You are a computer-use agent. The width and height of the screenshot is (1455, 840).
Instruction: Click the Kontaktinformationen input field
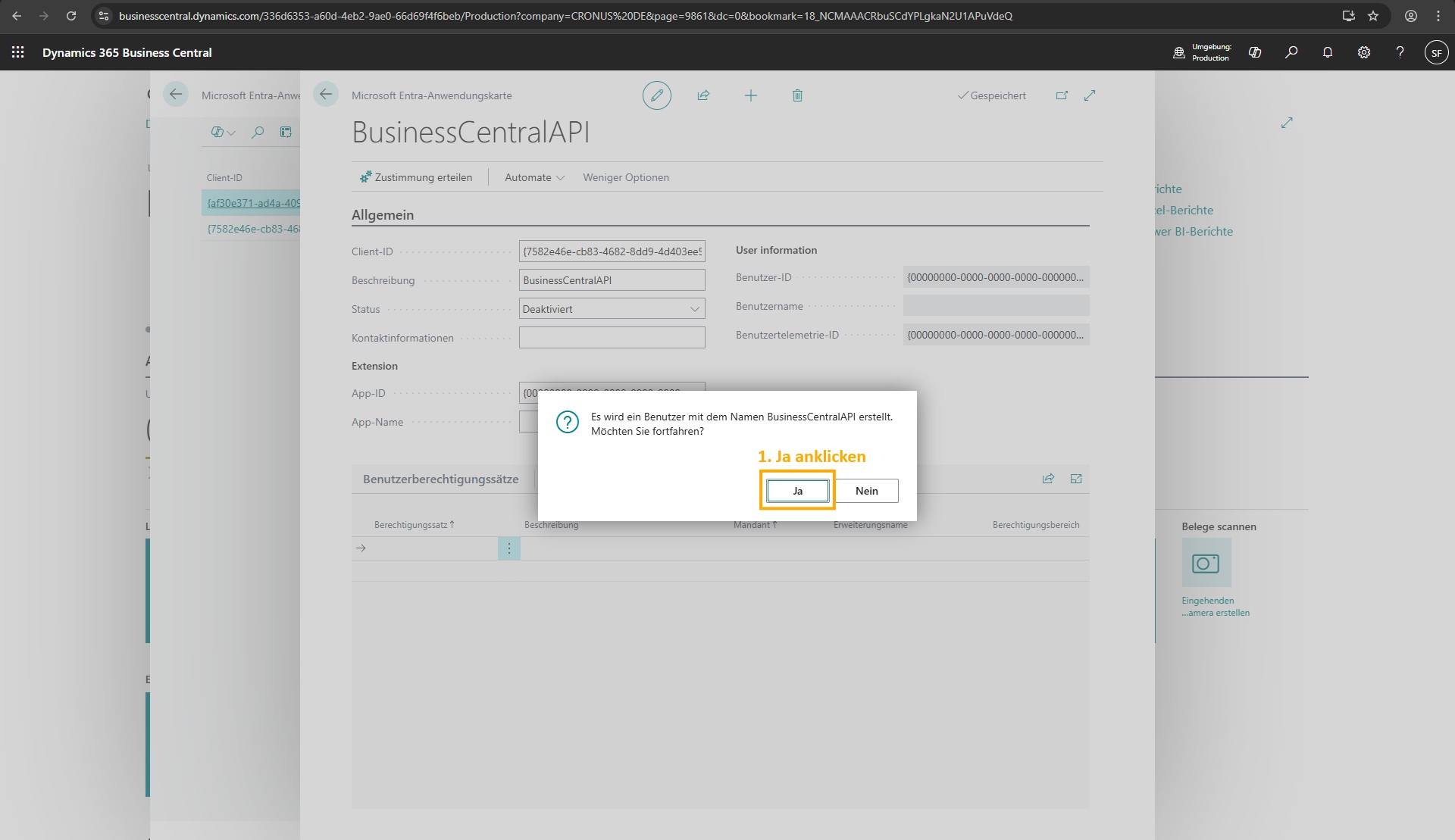612,338
